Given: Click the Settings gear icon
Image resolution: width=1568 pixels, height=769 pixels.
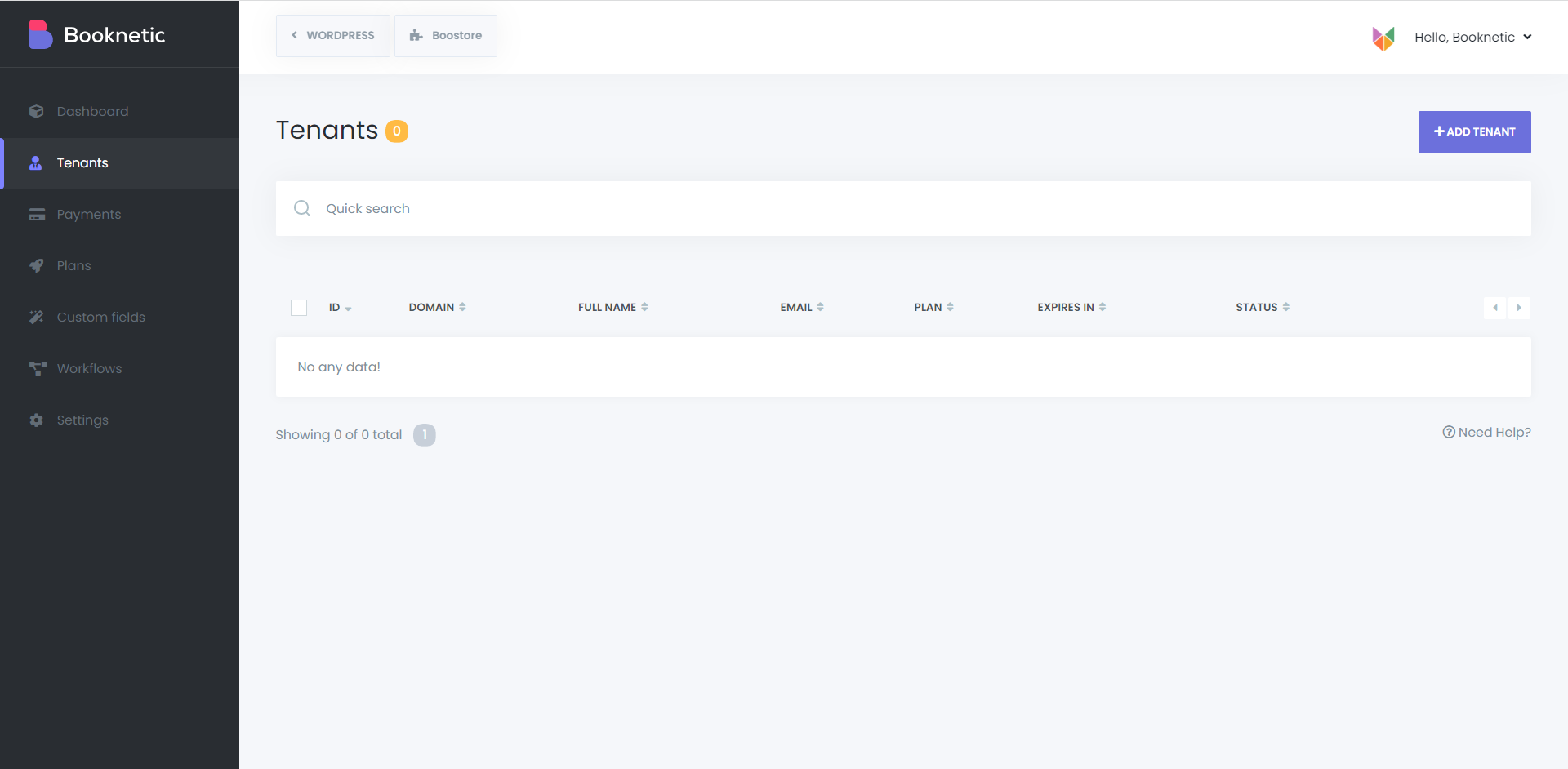Looking at the screenshot, I should (37, 420).
